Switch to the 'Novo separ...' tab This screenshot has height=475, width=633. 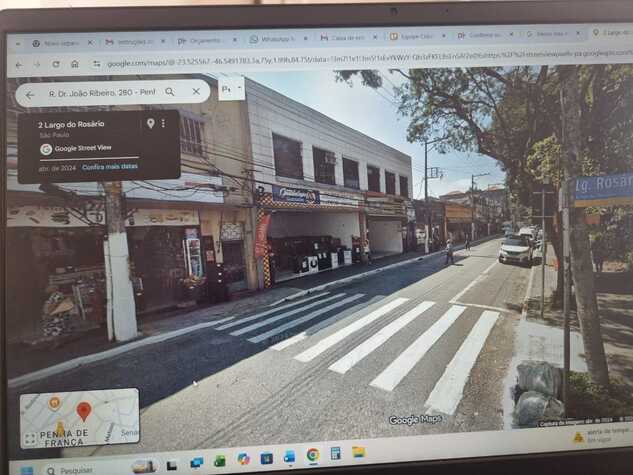tap(61, 43)
